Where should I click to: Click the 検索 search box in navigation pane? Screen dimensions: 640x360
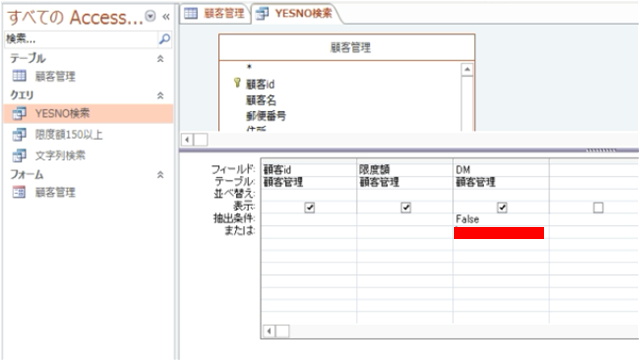tap(81, 39)
